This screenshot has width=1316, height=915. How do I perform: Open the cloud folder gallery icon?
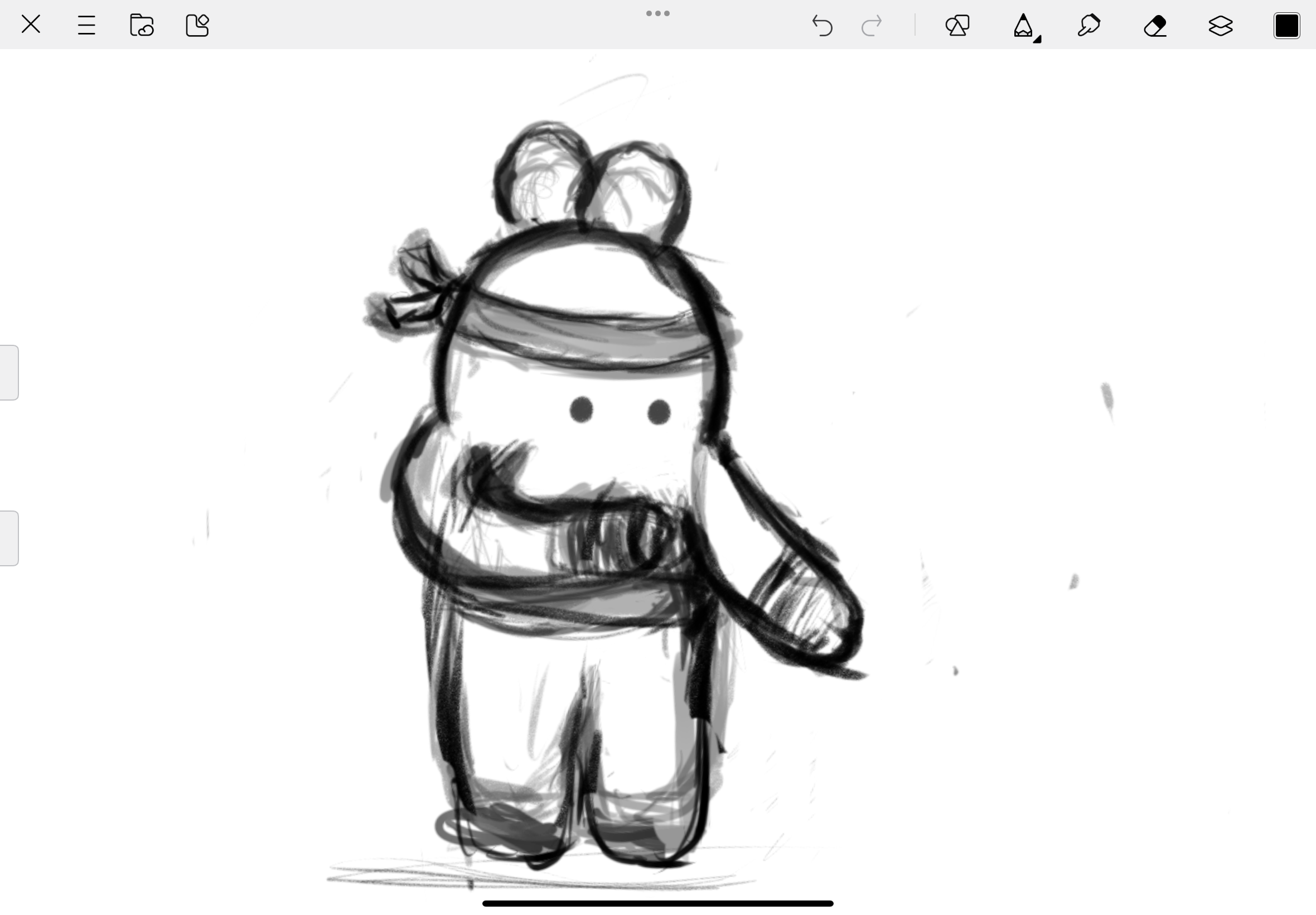142,25
